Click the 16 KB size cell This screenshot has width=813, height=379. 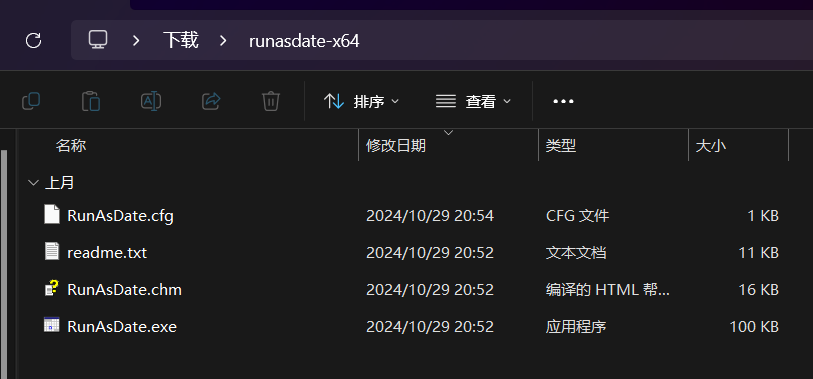(759, 290)
